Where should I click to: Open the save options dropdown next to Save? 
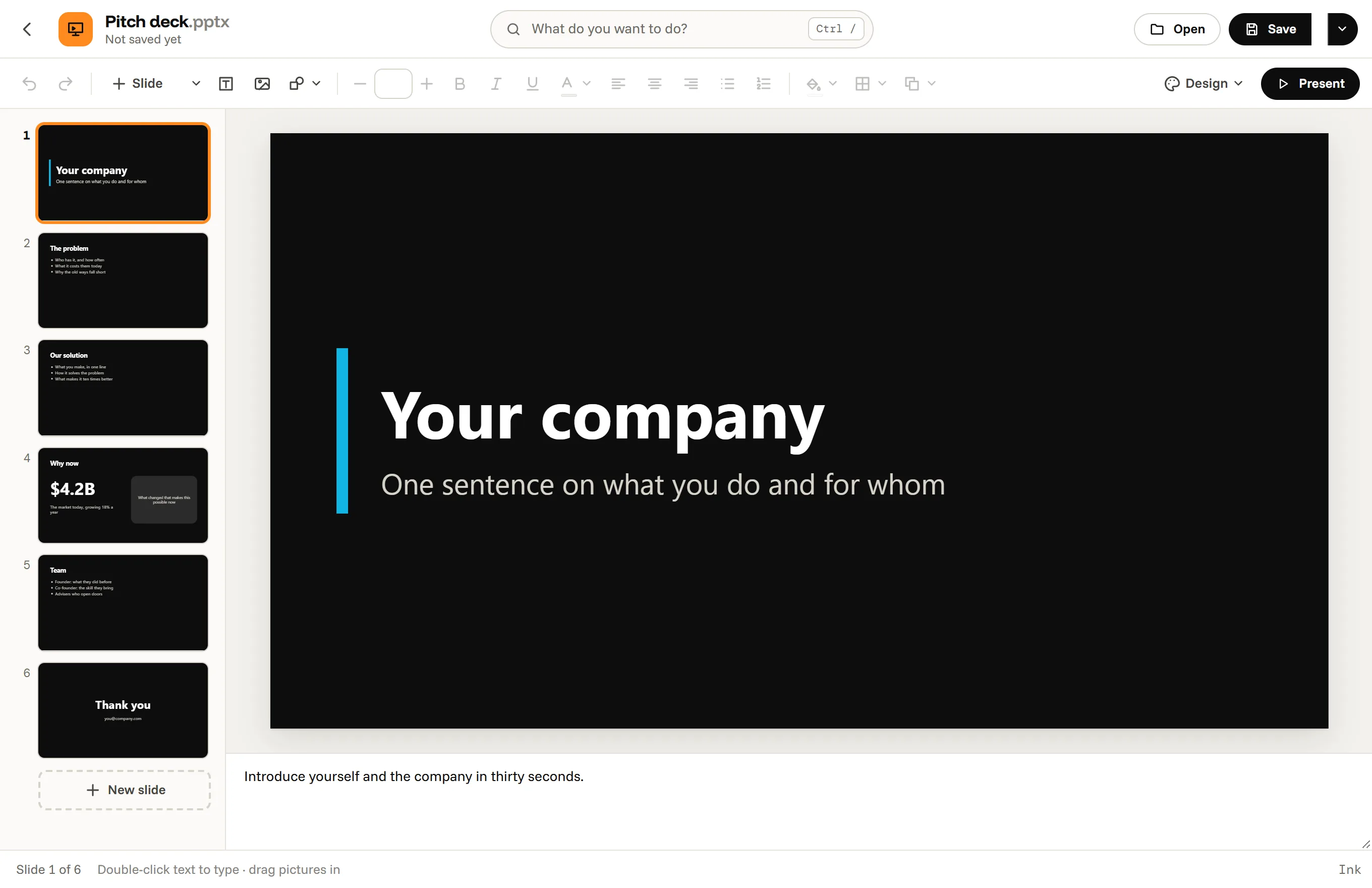[1342, 29]
